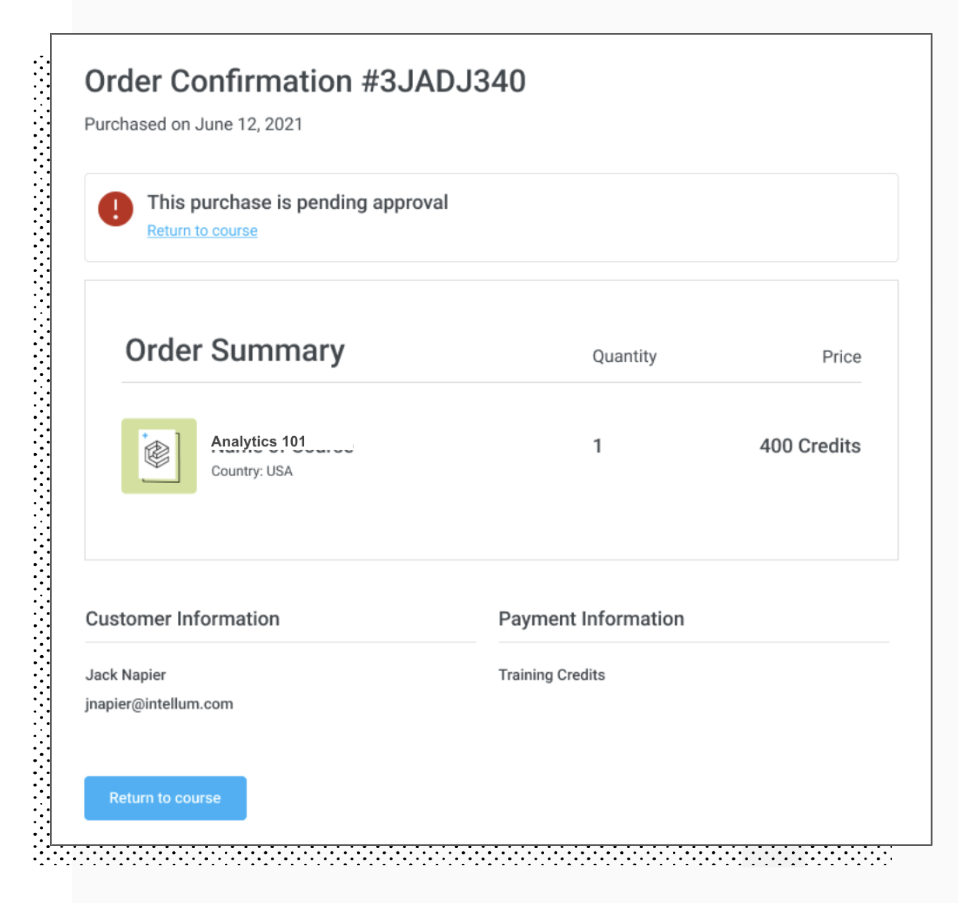
Task: Select the Analytics 101 course name
Action: click(x=258, y=441)
